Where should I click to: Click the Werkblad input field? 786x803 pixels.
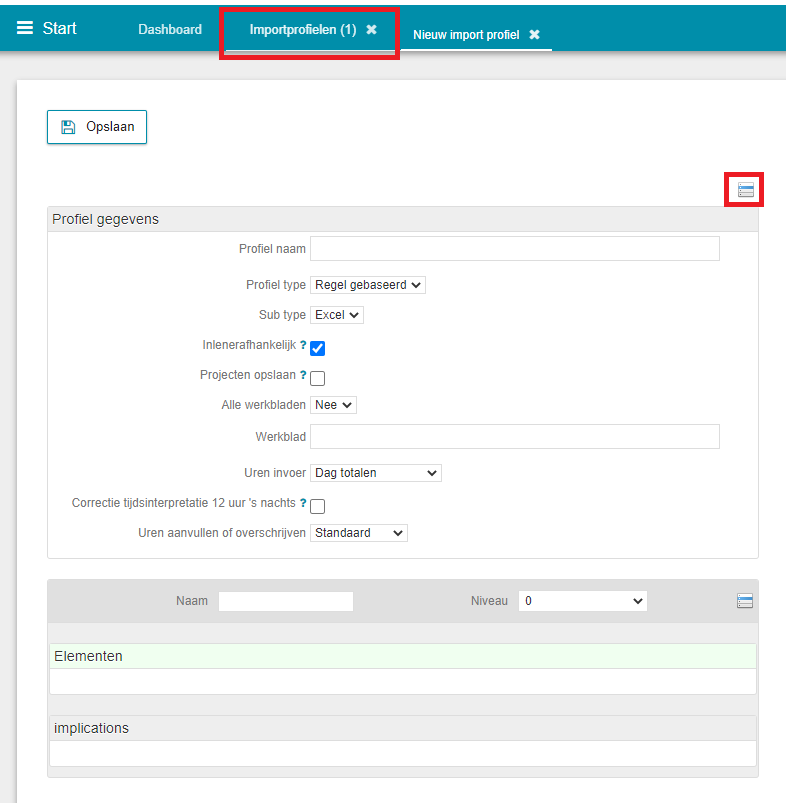[x=514, y=437]
